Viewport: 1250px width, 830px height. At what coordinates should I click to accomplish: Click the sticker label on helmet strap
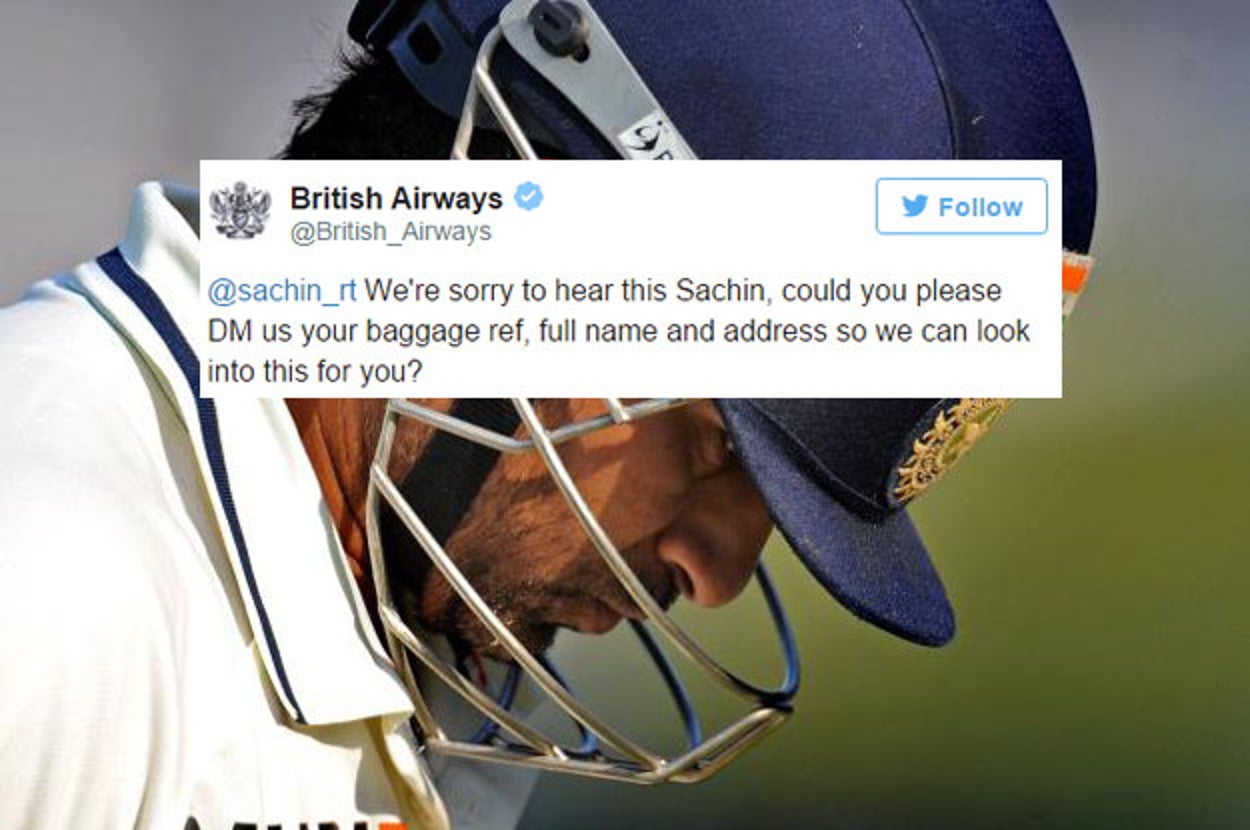pyautogui.click(x=655, y=139)
